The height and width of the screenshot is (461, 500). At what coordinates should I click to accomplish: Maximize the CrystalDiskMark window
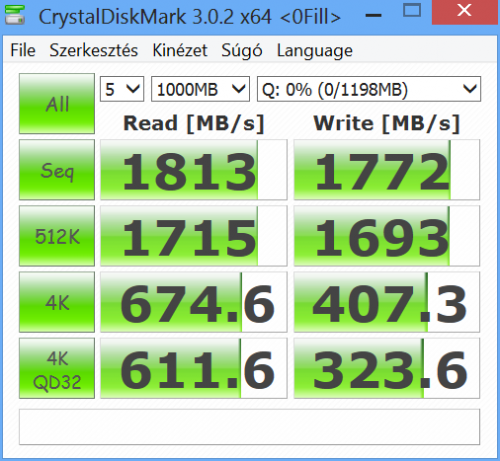tap(412, 11)
